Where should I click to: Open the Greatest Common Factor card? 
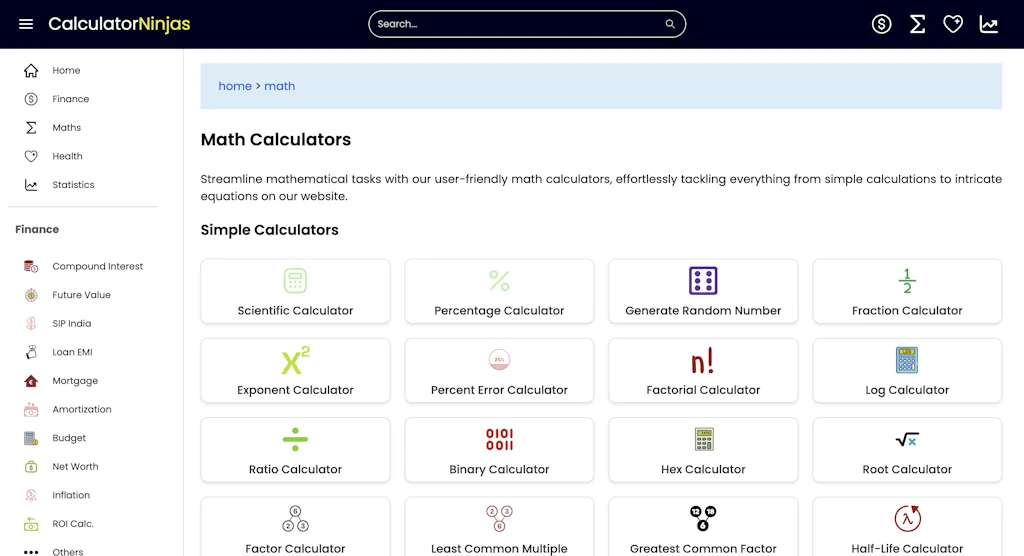click(703, 527)
